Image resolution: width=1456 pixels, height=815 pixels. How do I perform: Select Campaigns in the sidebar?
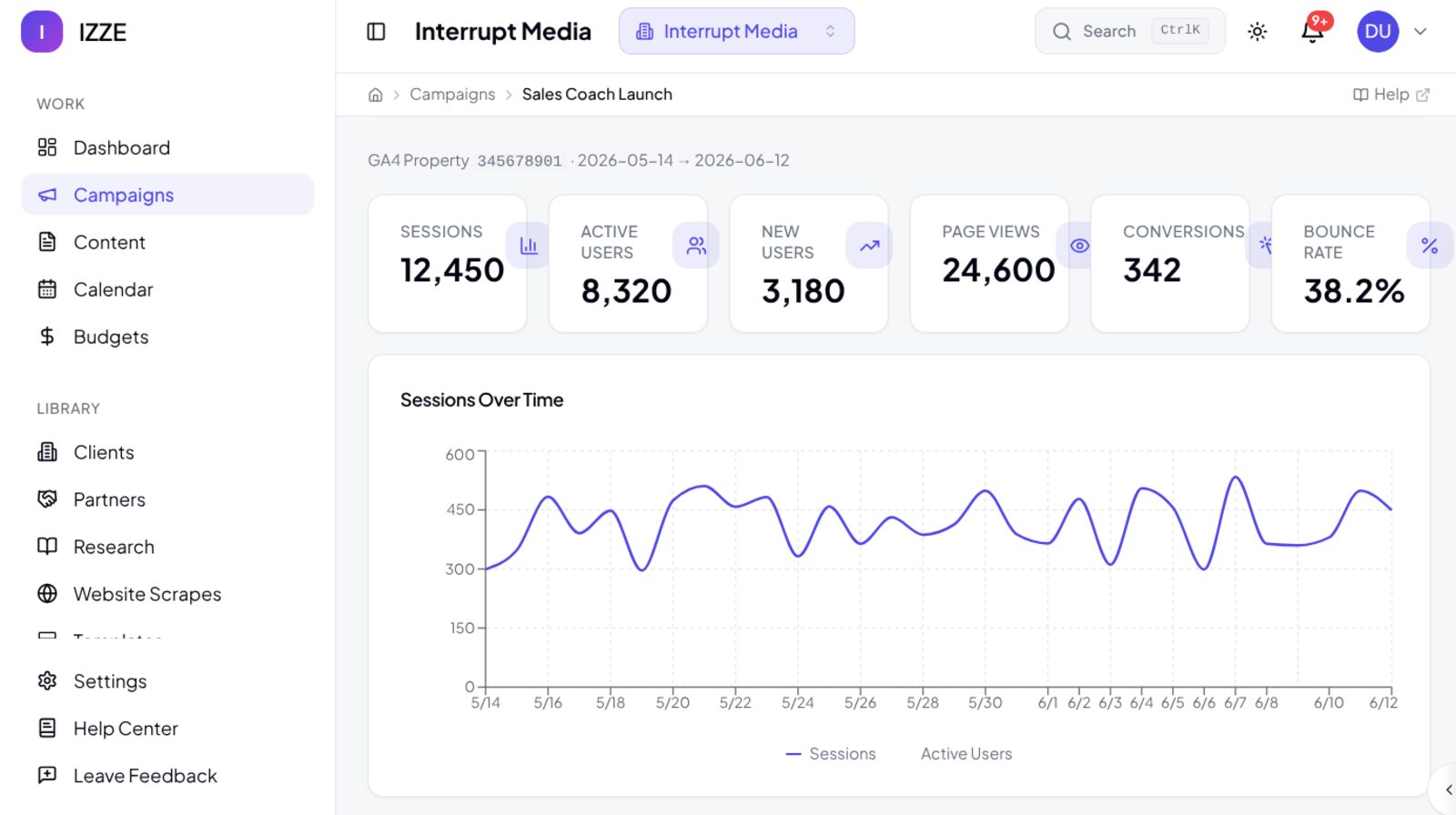pyautogui.click(x=167, y=195)
